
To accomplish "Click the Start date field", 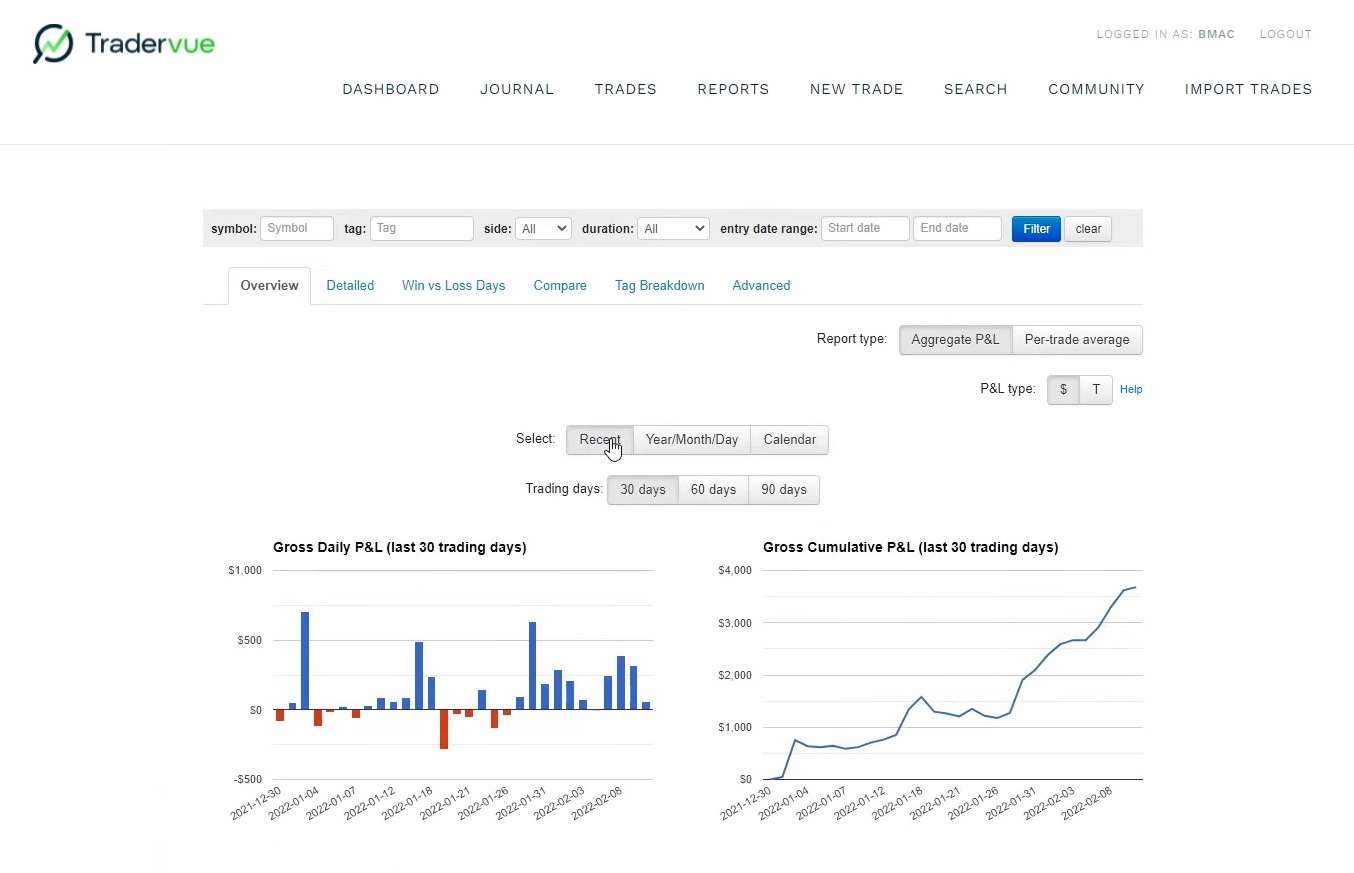I will tap(866, 228).
